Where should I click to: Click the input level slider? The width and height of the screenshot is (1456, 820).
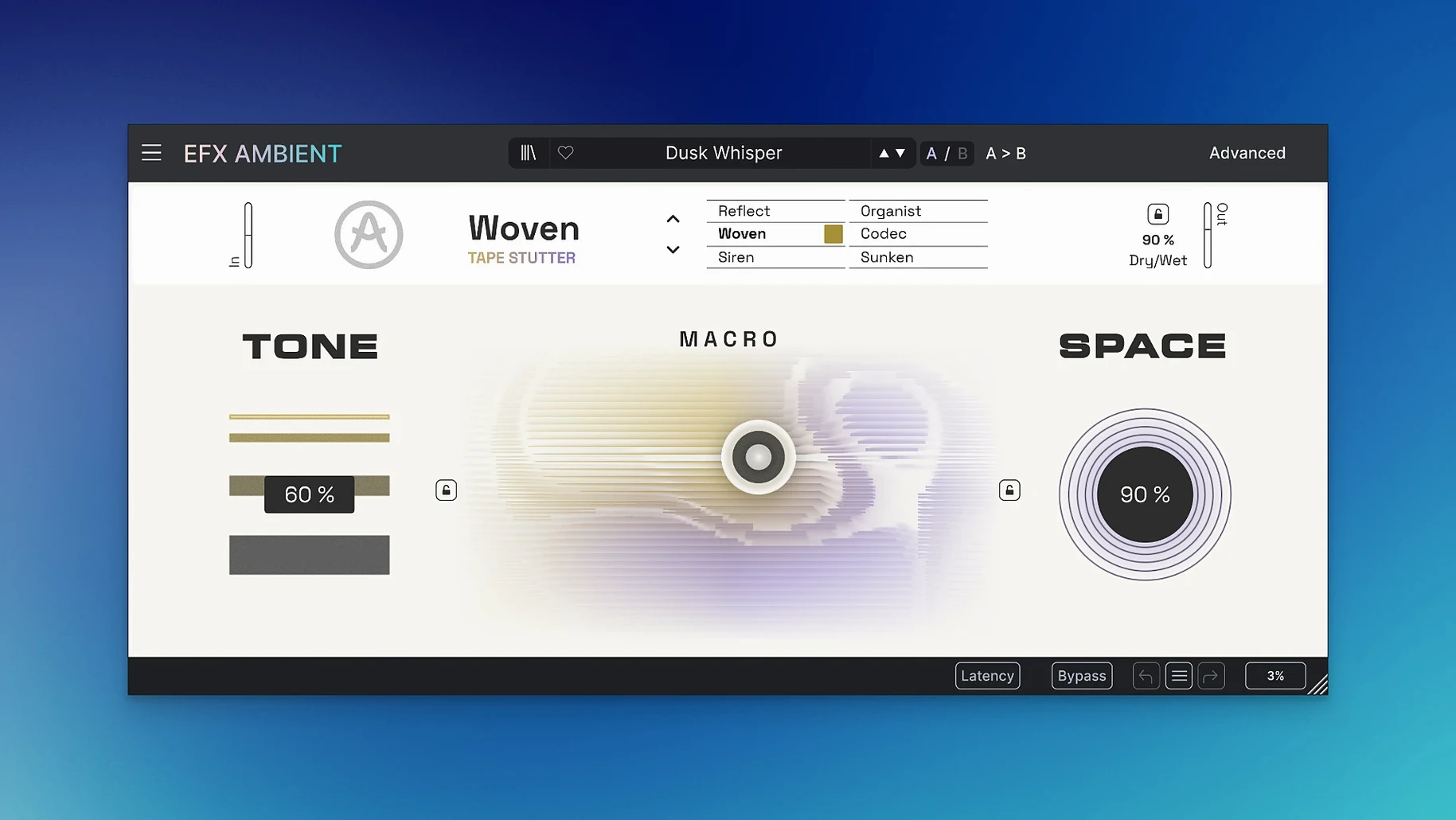(x=248, y=235)
